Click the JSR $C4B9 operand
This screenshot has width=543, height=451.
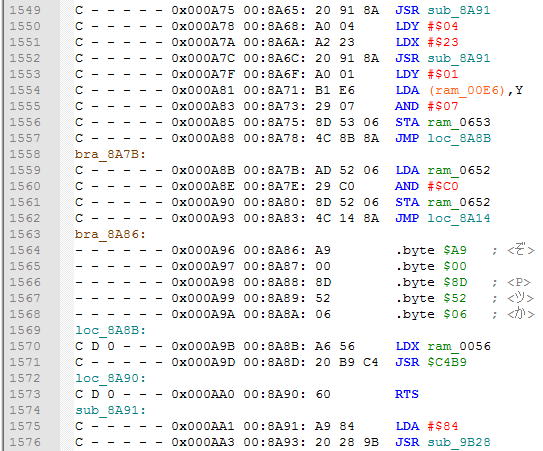pos(447,362)
